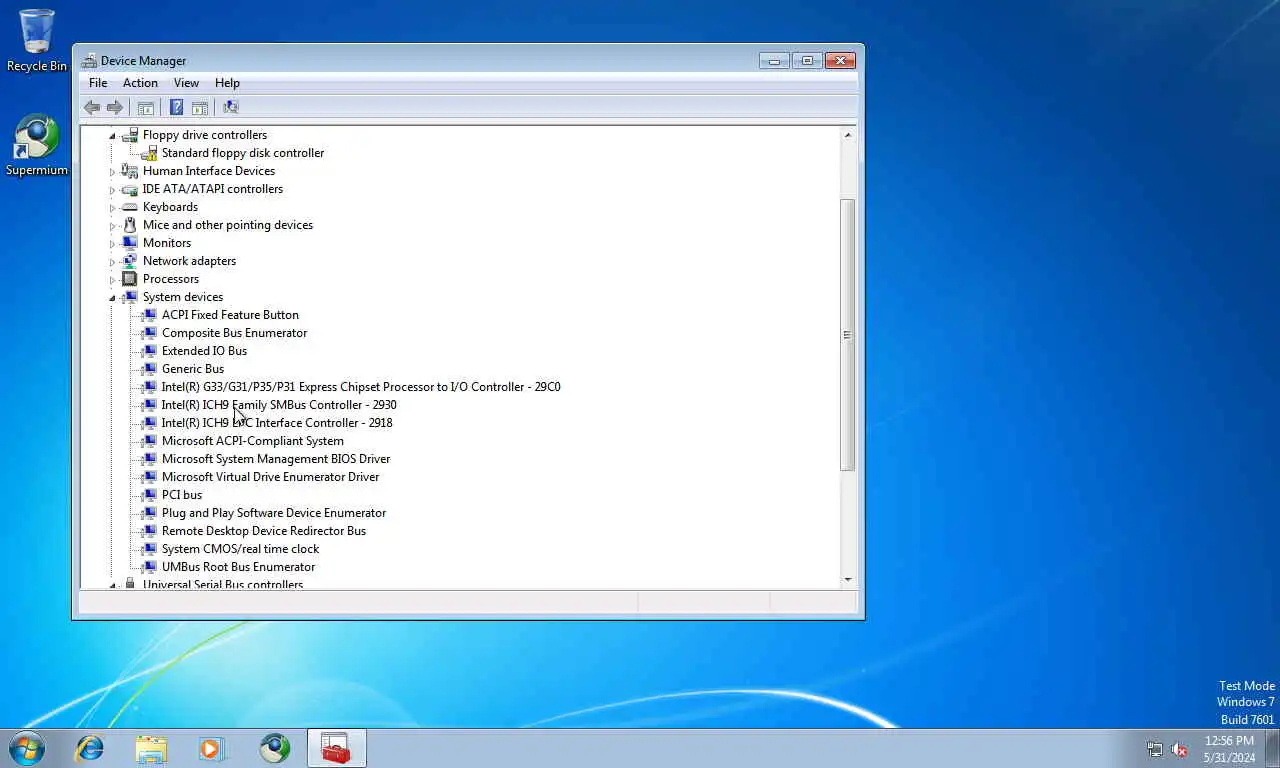Collapse the Floppy drive controllers node
1280x768 pixels.
coord(112,135)
